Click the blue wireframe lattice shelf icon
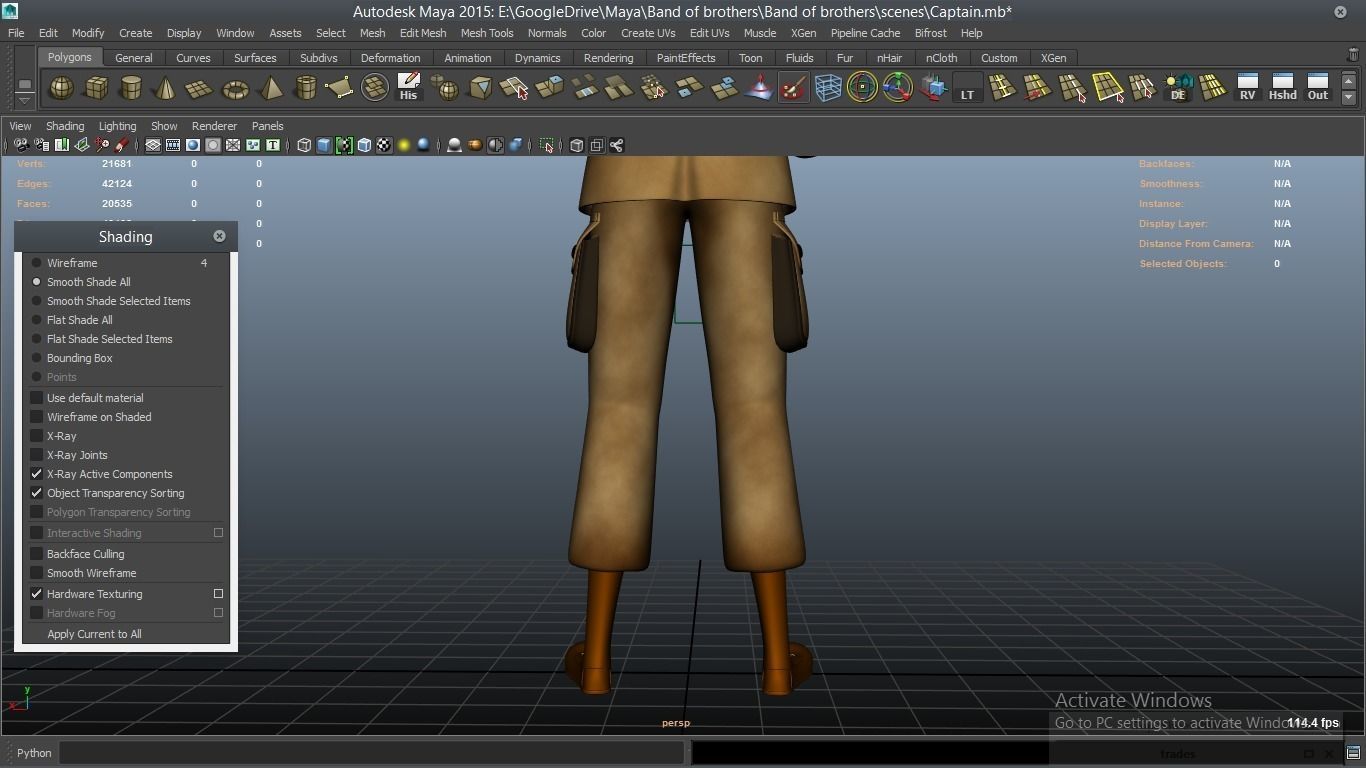 point(828,88)
